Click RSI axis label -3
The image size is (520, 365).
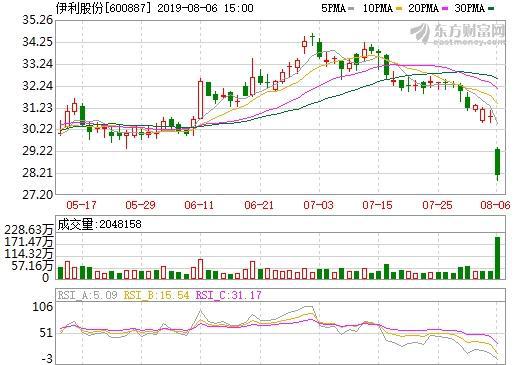(48, 359)
